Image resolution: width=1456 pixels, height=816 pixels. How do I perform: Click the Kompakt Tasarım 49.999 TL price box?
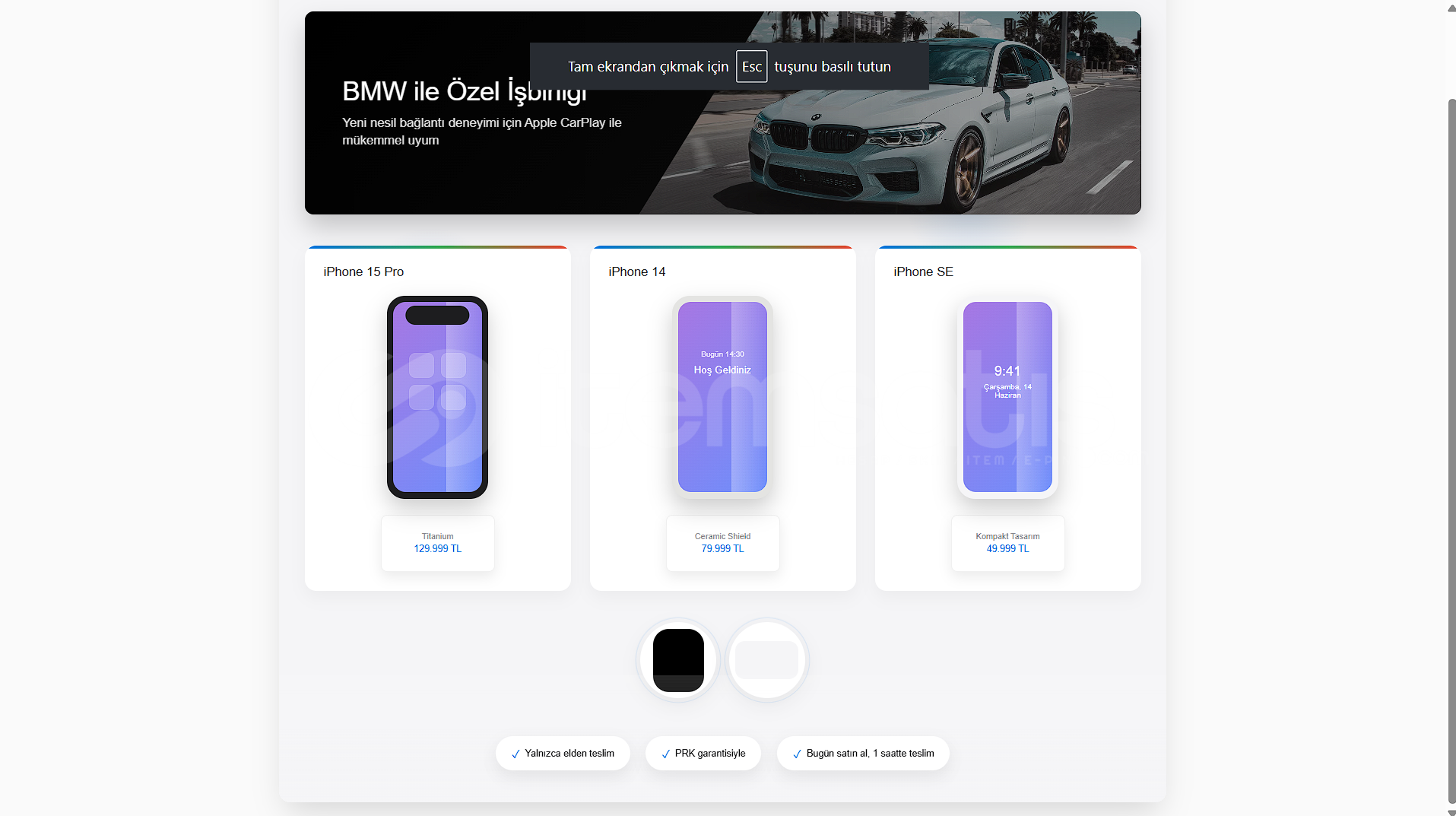pyautogui.click(x=1007, y=543)
